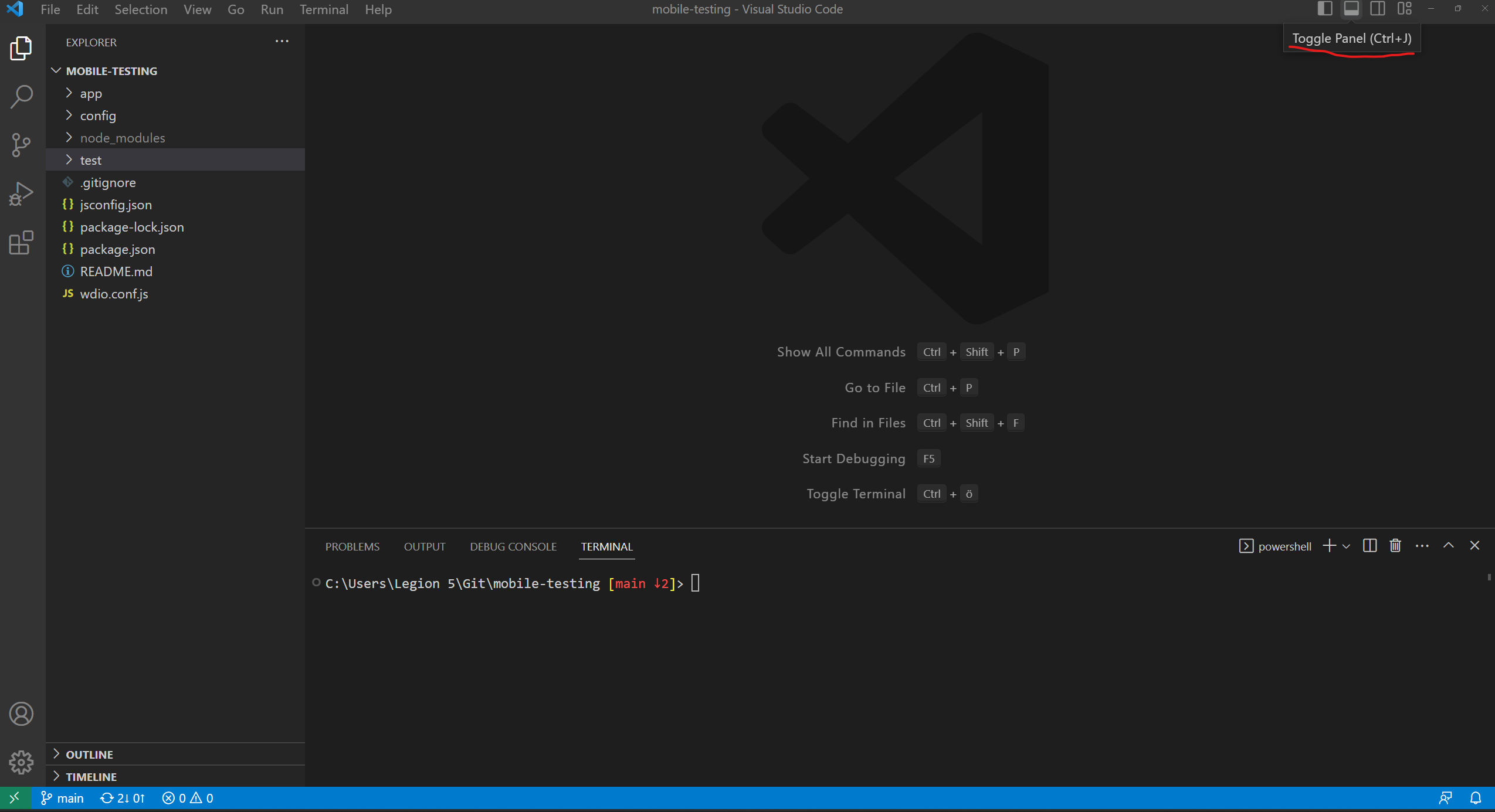Open errors and warnings count in status bar
Screen dimensions: 1495x812
[188, 798]
